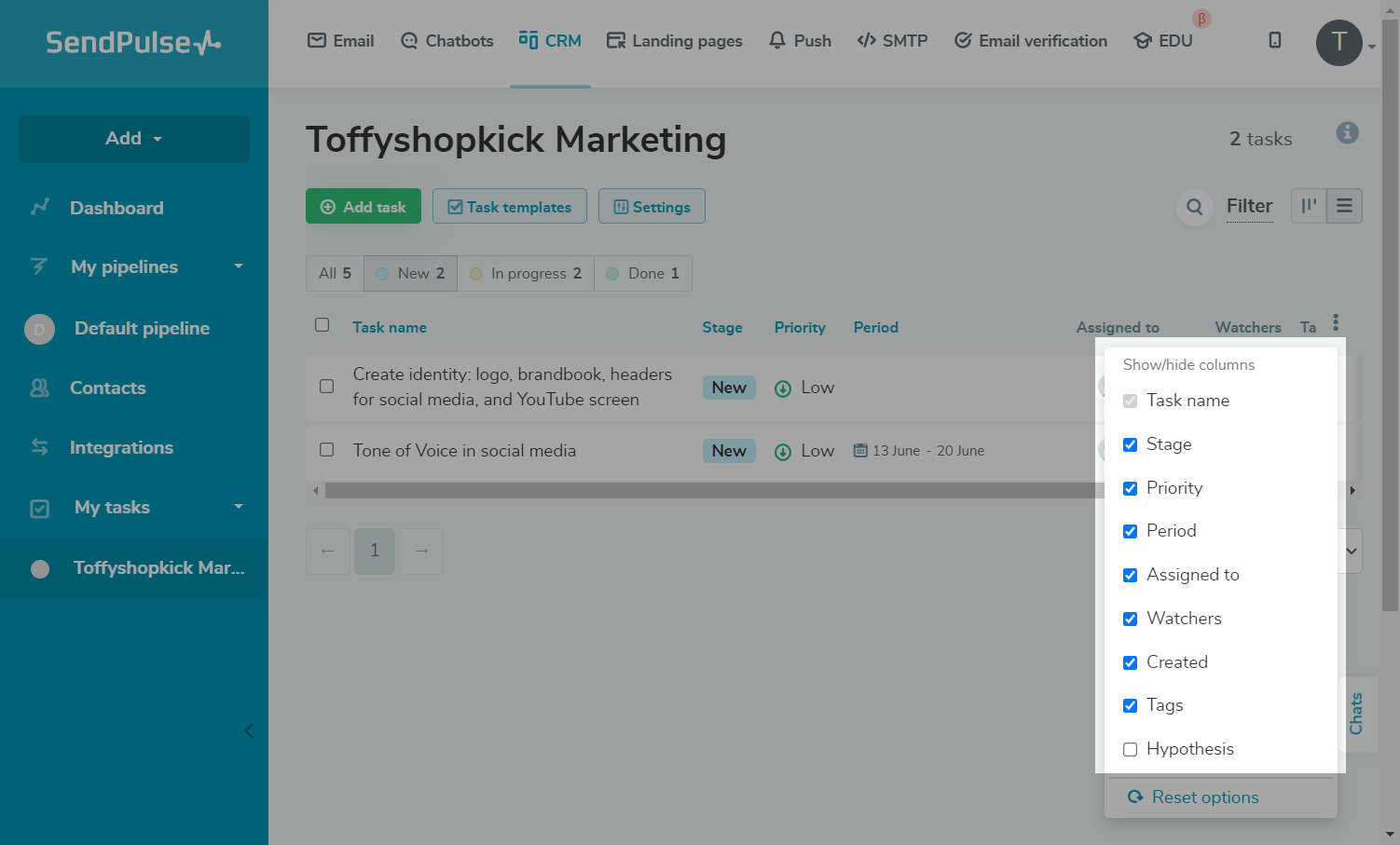Open the info icon beside tasks count

[x=1347, y=133]
